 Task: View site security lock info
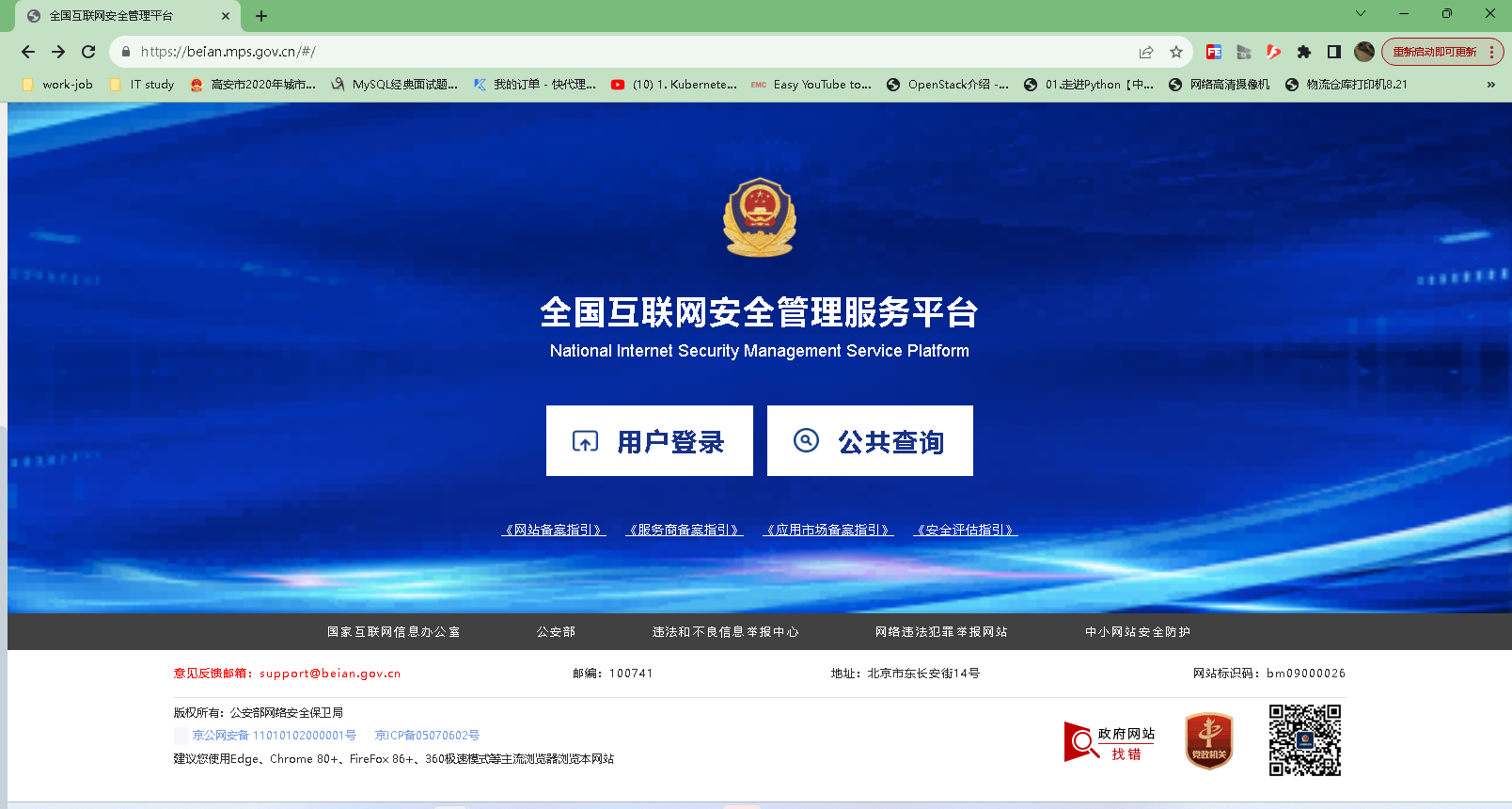[126, 52]
